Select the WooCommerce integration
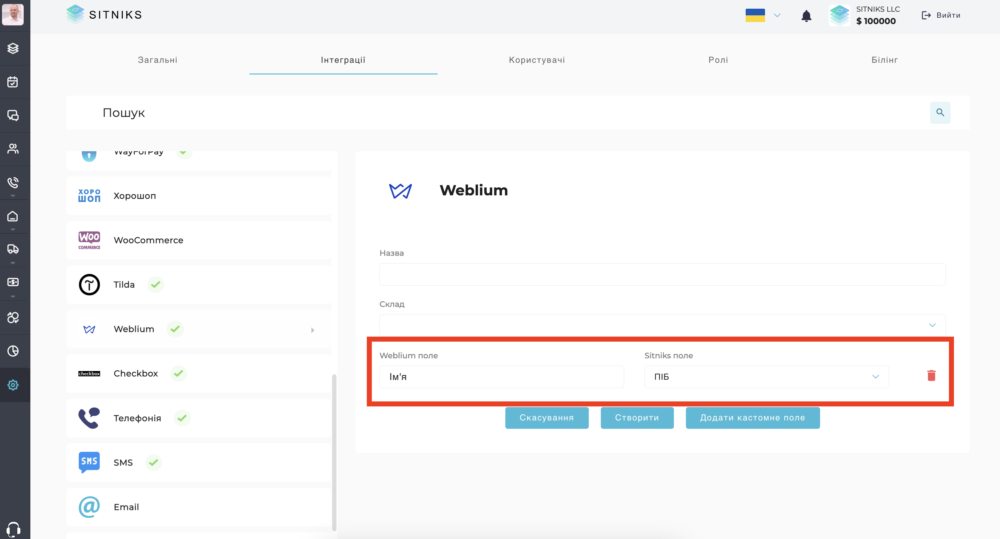 pos(198,240)
